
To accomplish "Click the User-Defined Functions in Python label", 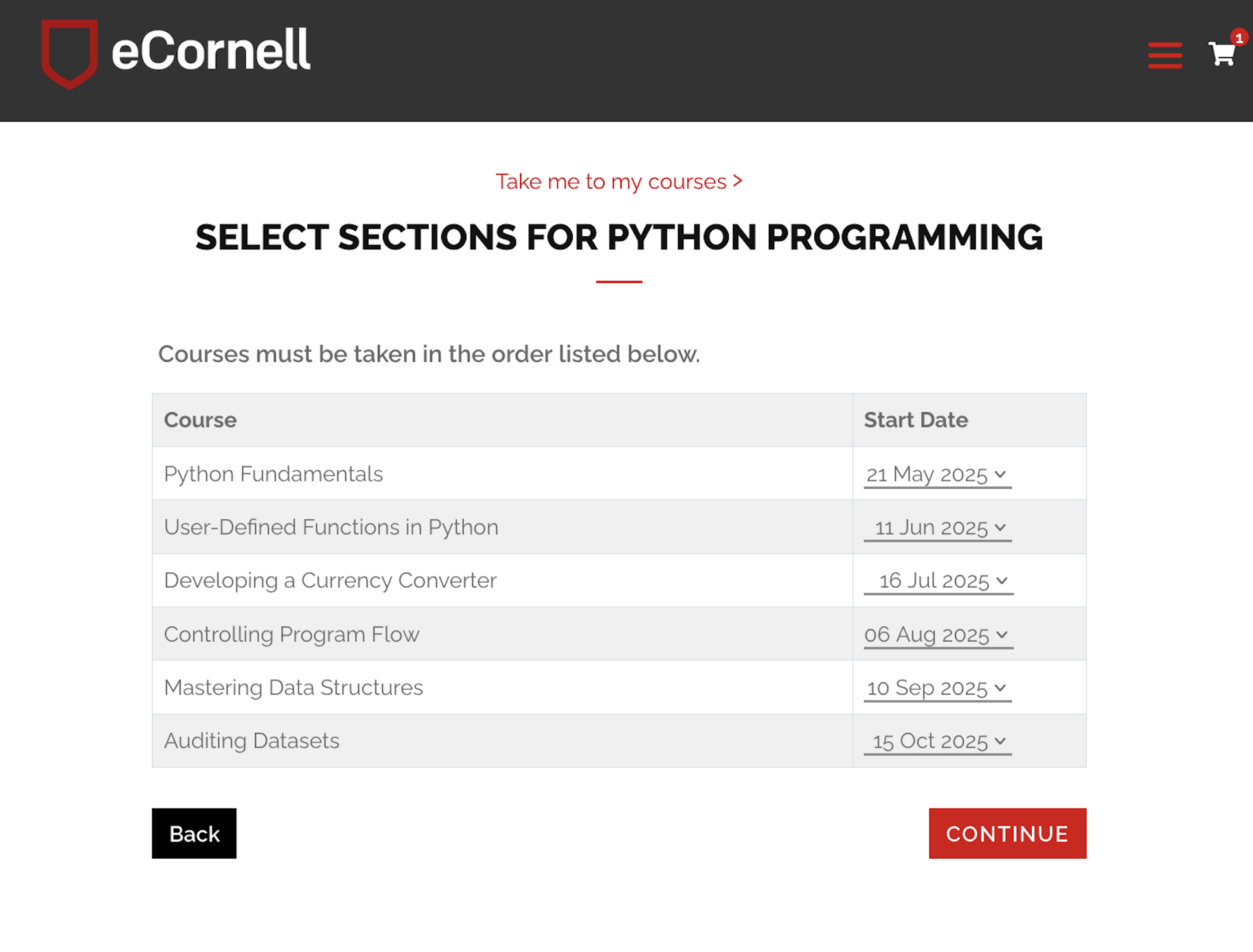I will click(x=331, y=527).
